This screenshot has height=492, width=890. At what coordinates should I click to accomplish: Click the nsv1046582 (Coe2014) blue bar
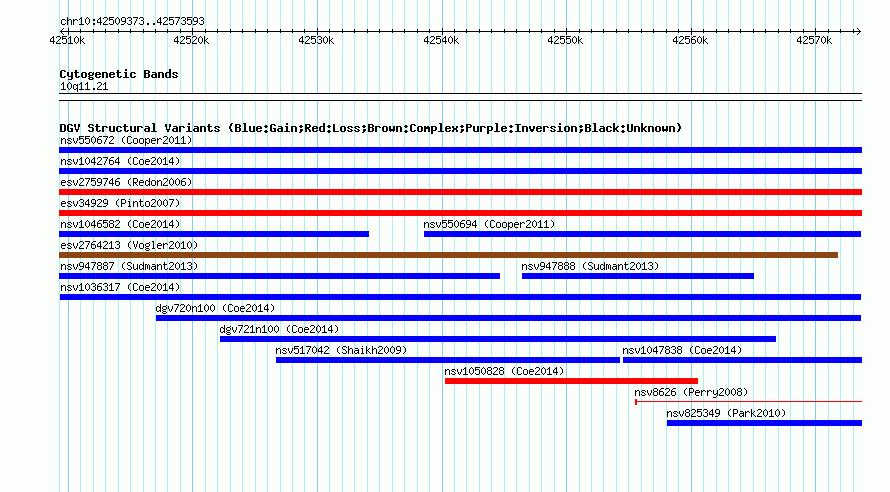tap(214, 234)
